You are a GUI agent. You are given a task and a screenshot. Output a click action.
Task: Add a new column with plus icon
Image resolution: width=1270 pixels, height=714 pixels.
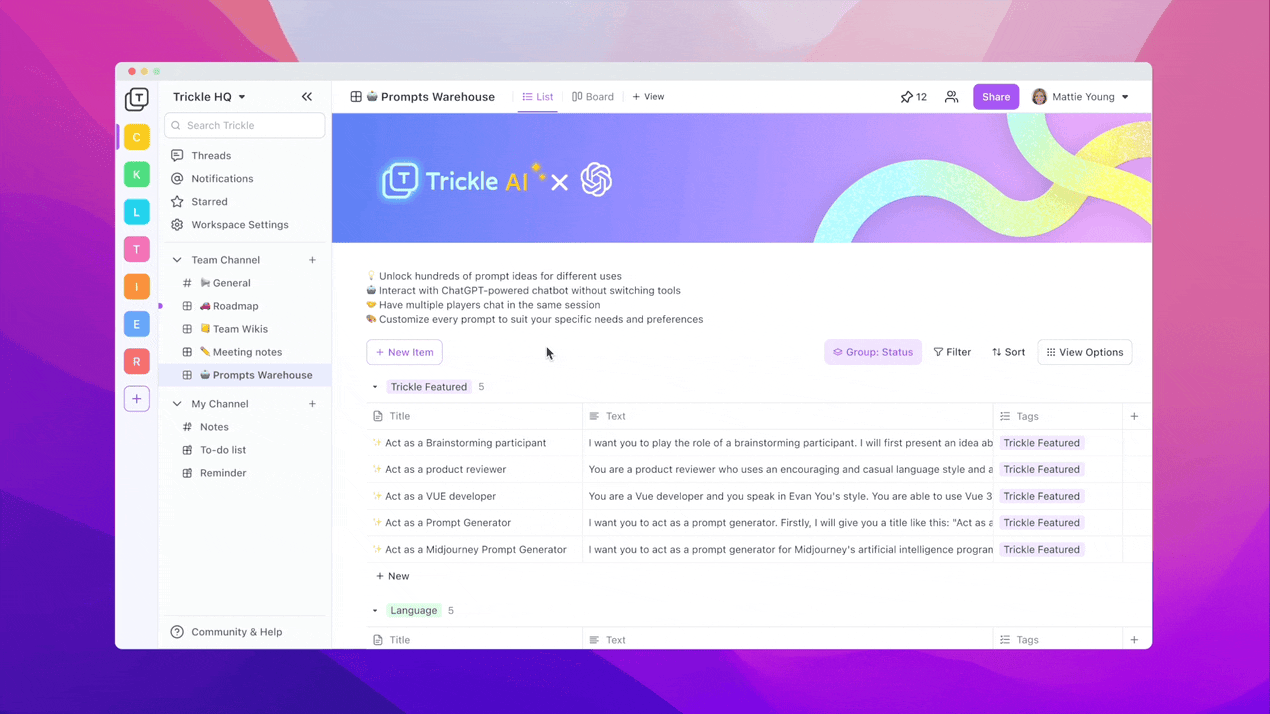[x=1134, y=416]
